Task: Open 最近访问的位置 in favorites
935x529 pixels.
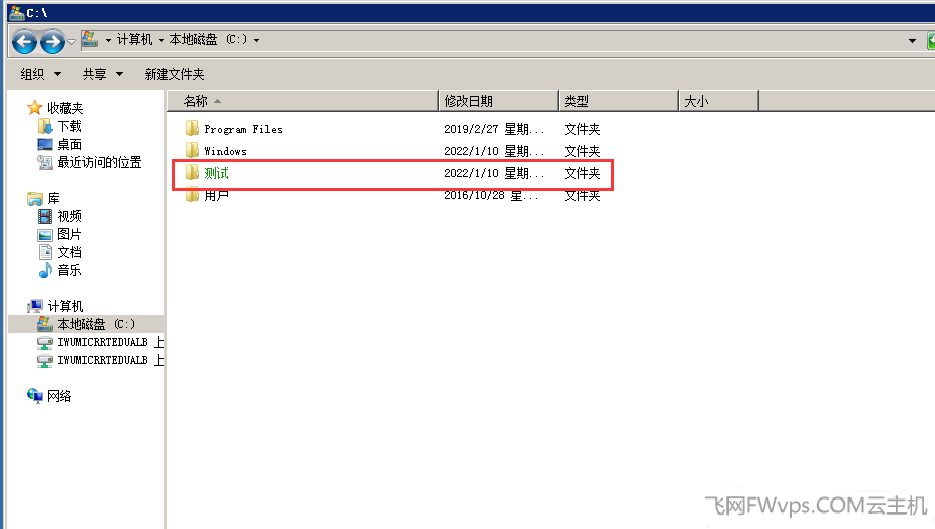Action: click(99, 162)
